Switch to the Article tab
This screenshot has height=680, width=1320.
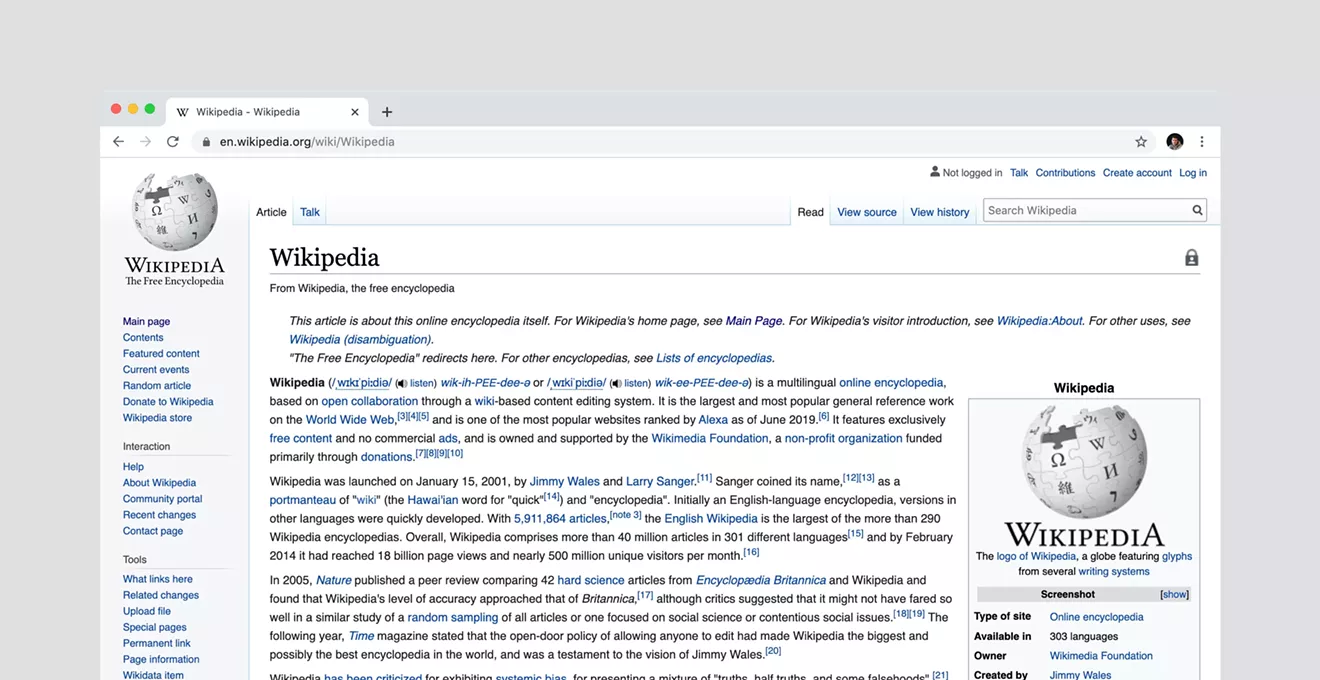tap(271, 212)
